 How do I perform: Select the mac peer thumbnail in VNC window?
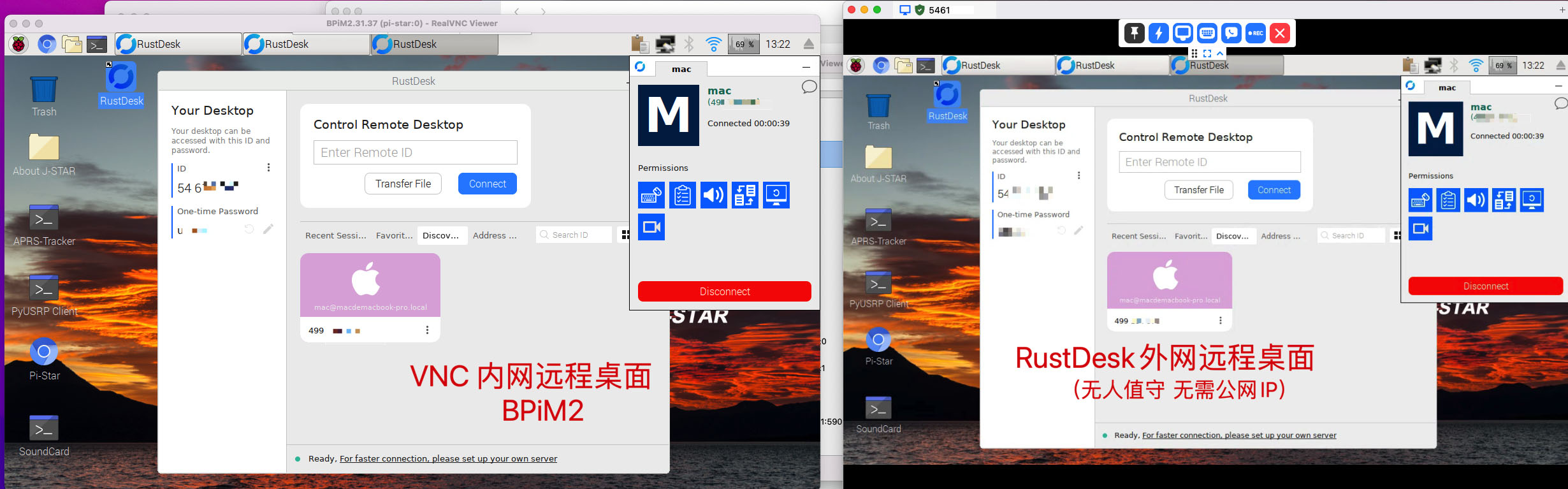click(370, 285)
